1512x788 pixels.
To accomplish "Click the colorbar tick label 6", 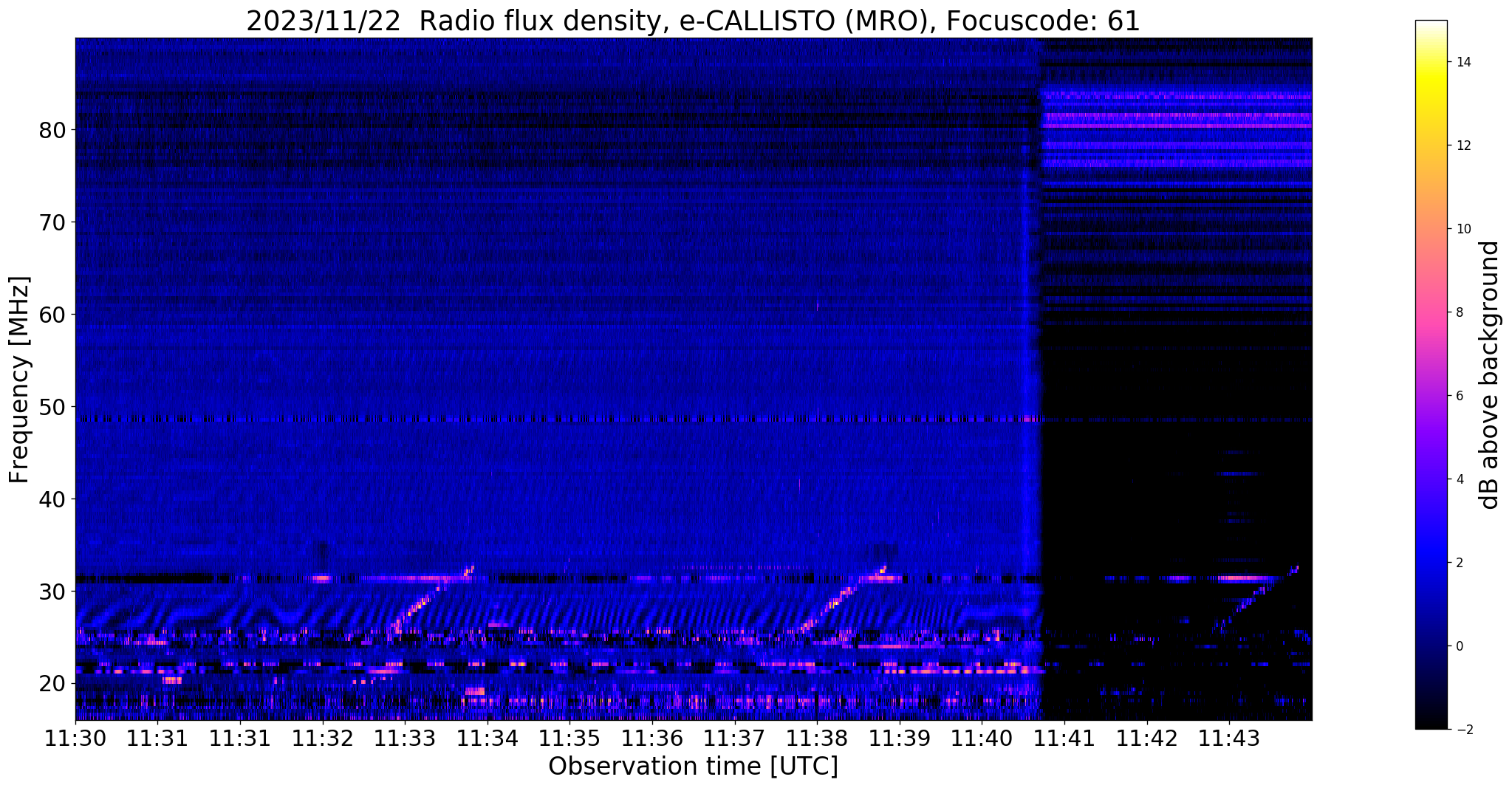I will [1459, 396].
